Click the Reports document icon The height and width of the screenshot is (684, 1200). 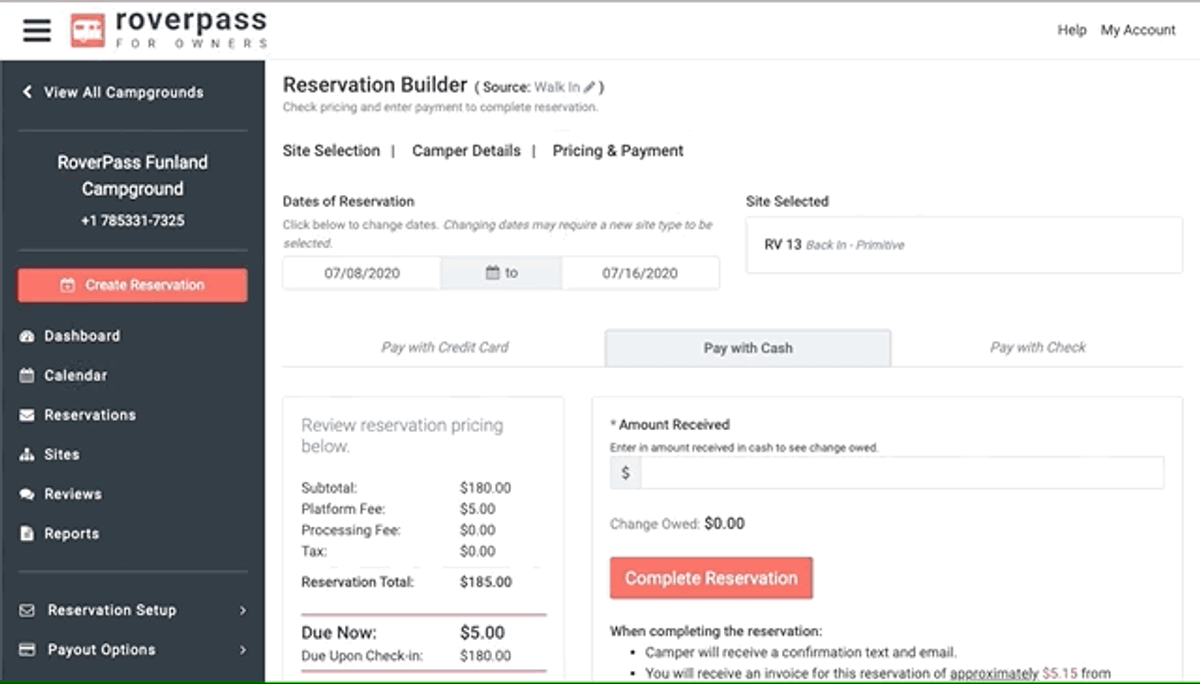click(27, 534)
